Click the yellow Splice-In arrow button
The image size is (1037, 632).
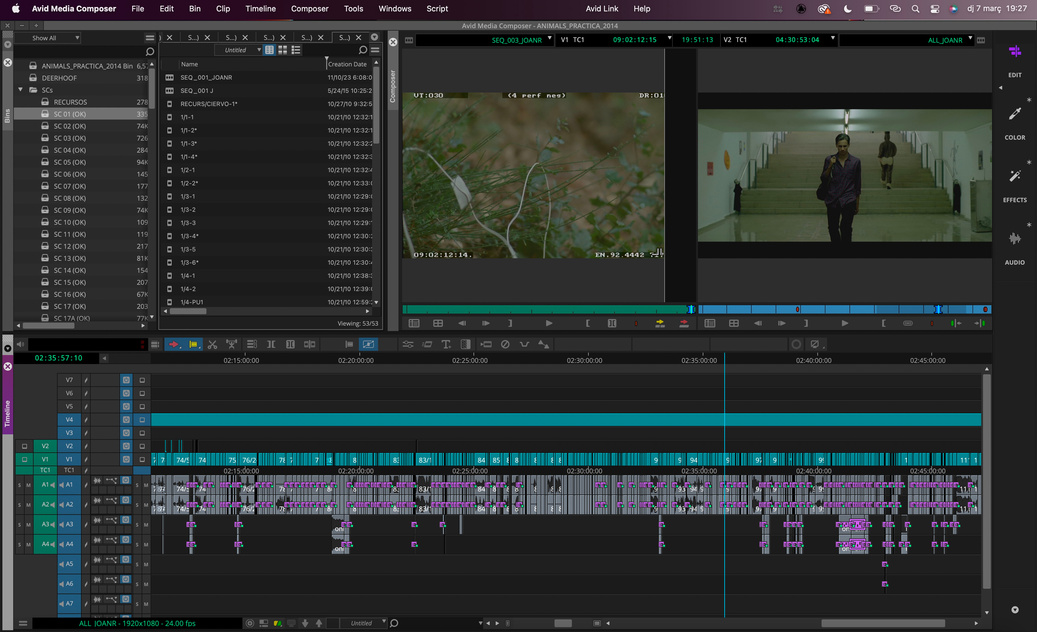[659, 323]
